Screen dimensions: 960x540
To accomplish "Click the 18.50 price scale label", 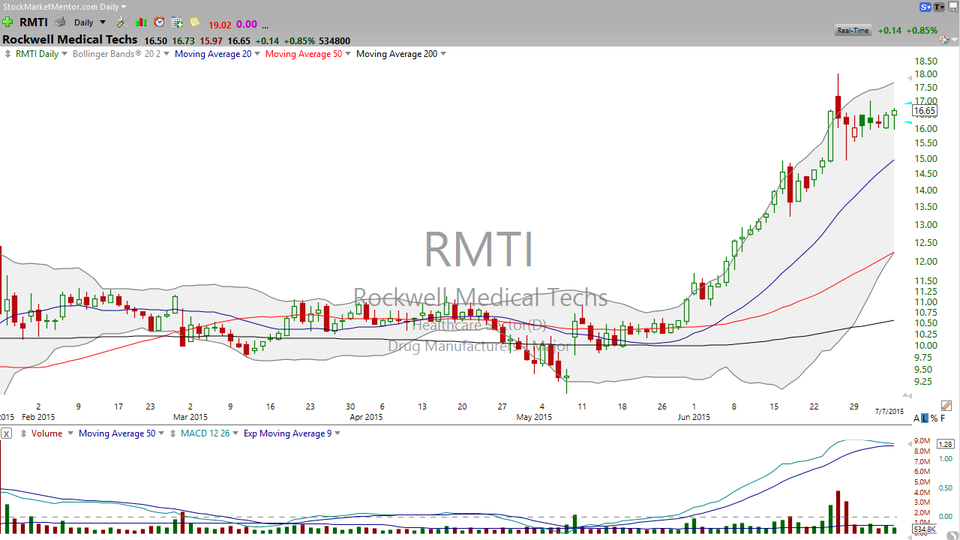I will pyautogui.click(x=926, y=61).
